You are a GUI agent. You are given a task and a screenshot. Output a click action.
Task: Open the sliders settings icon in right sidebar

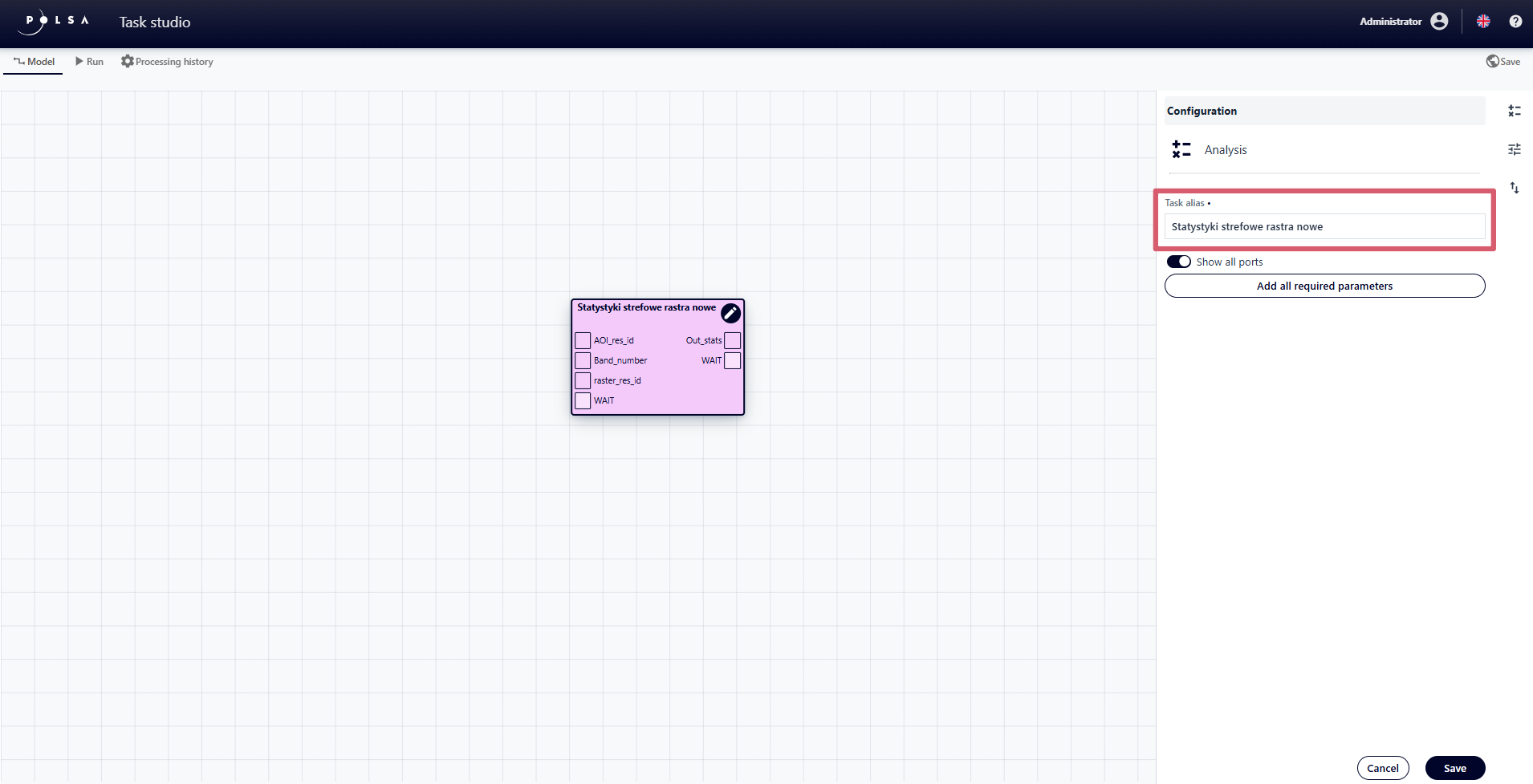pos(1515,149)
